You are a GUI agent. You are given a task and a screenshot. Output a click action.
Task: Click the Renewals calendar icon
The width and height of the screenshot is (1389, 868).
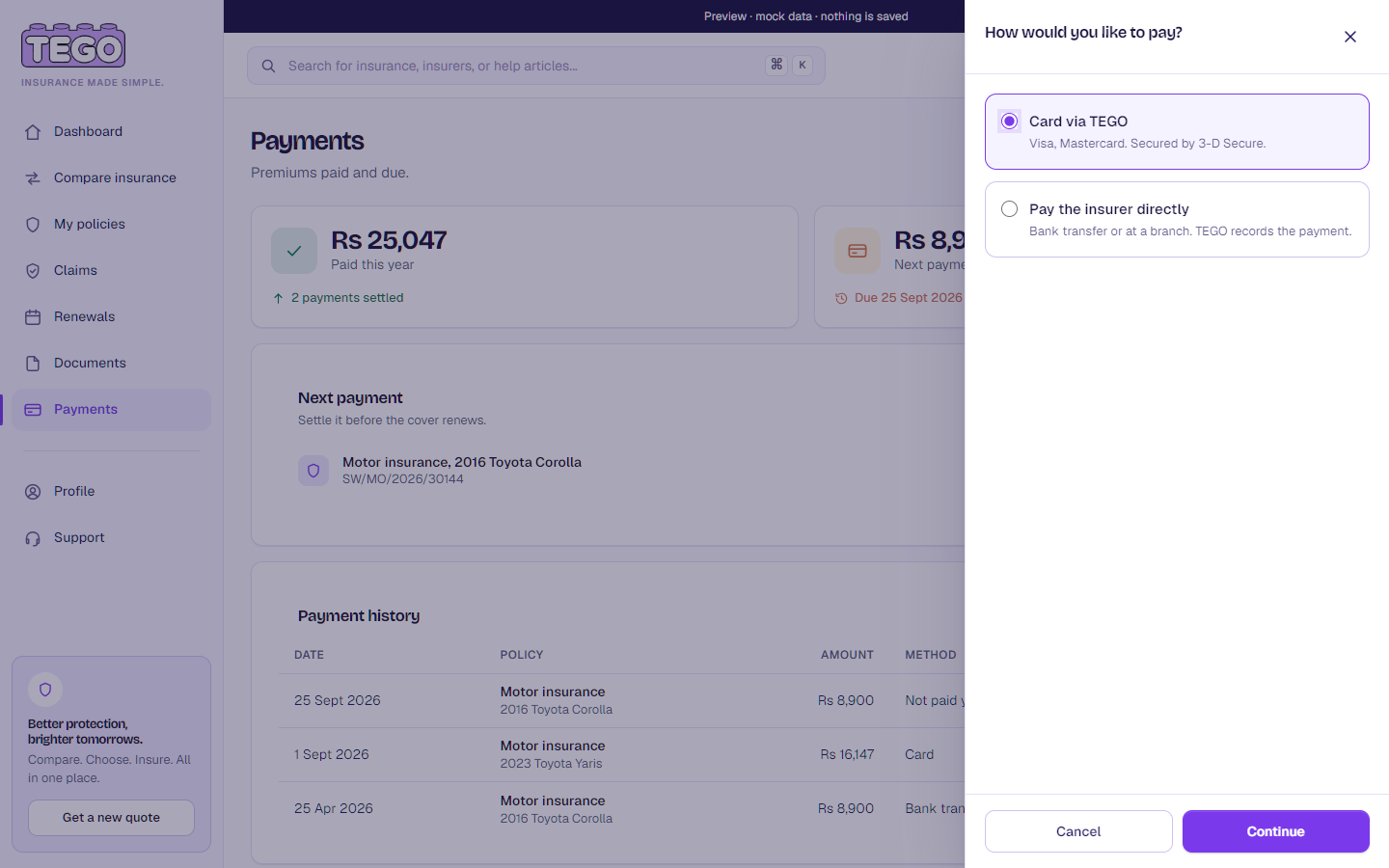point(33,317)
